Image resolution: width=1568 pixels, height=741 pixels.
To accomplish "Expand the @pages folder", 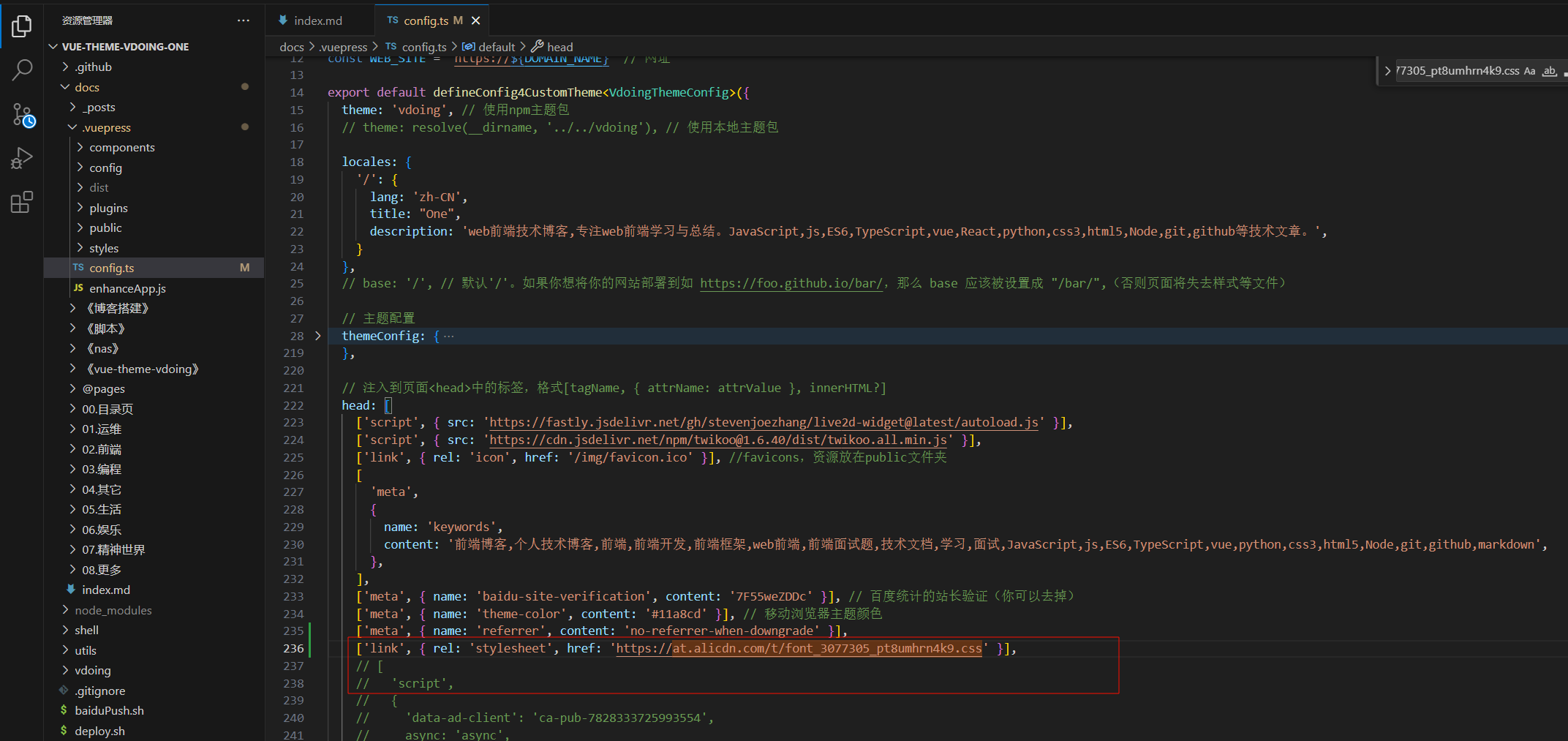I will tap(72, 388).
